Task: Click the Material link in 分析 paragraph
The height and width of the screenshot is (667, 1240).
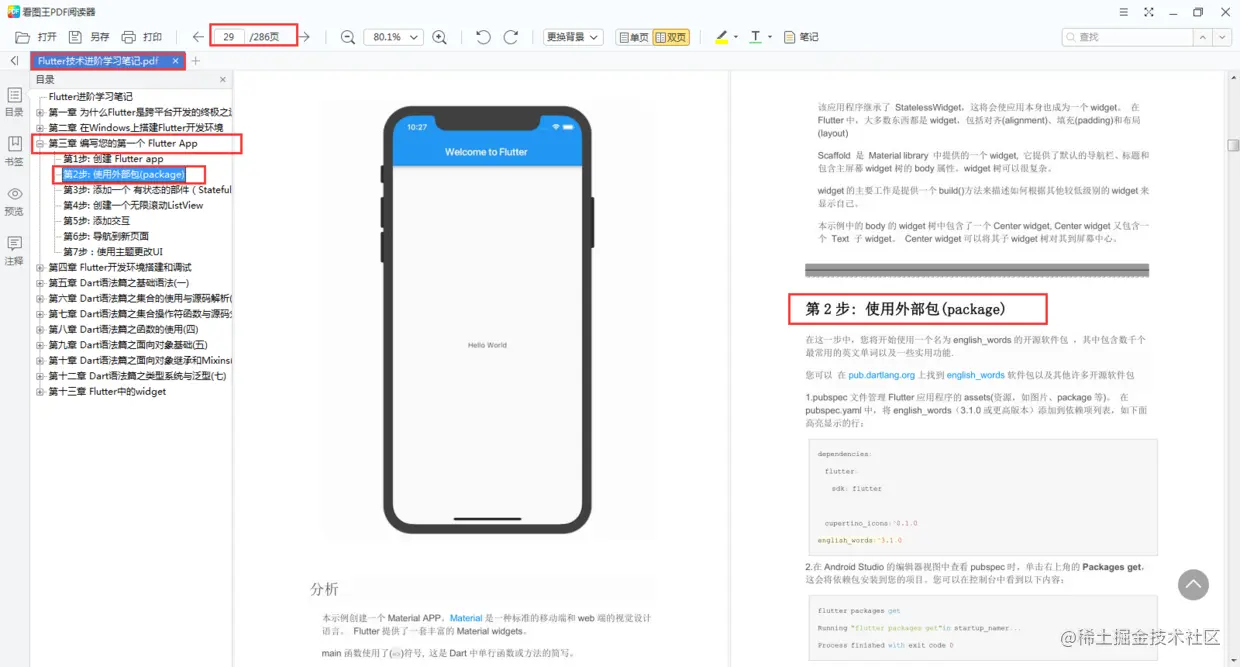Action: pos(466,618)
